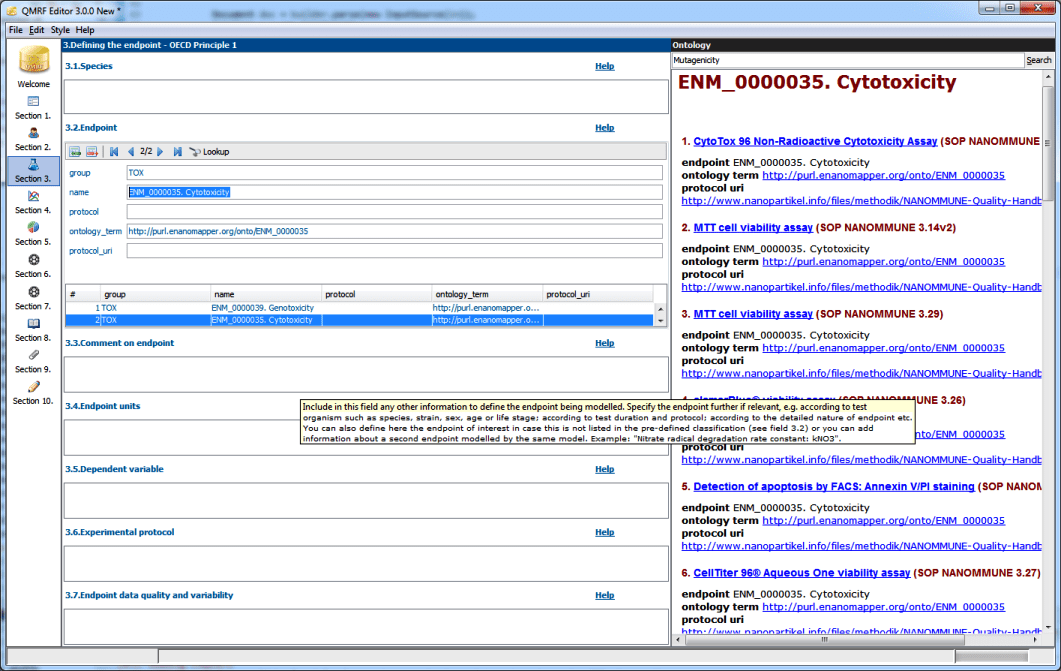Open Help for 3.7 Endpoint data quality
Screen dimensions: 1061x671
(x=604, y=595)
